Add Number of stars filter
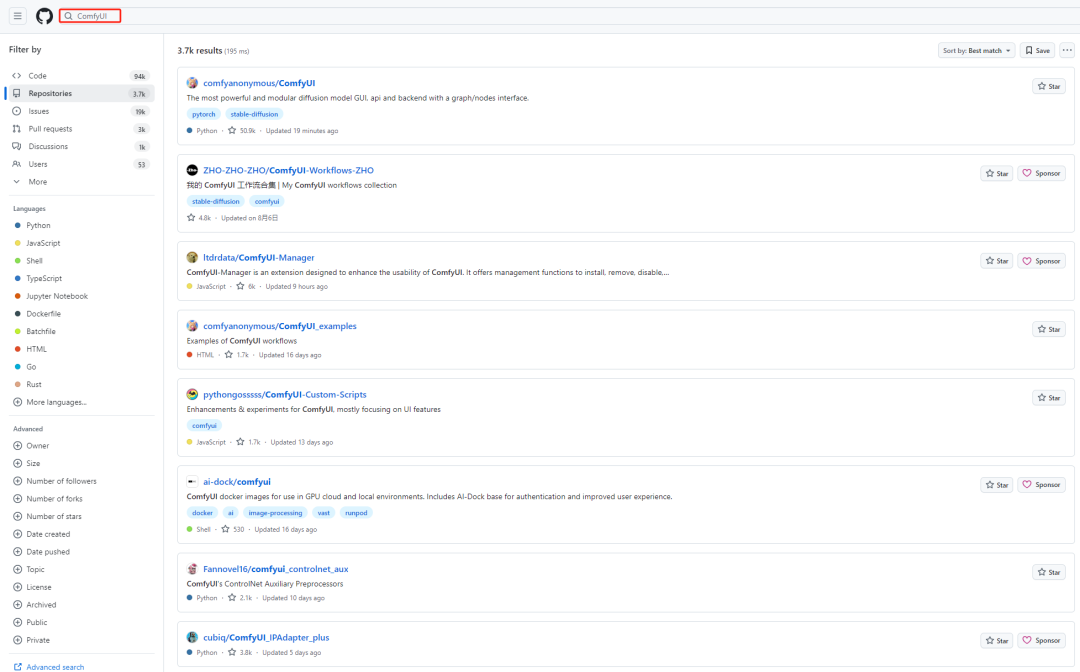The height and width of the screenshot is (672, 1080). (48, 516)
